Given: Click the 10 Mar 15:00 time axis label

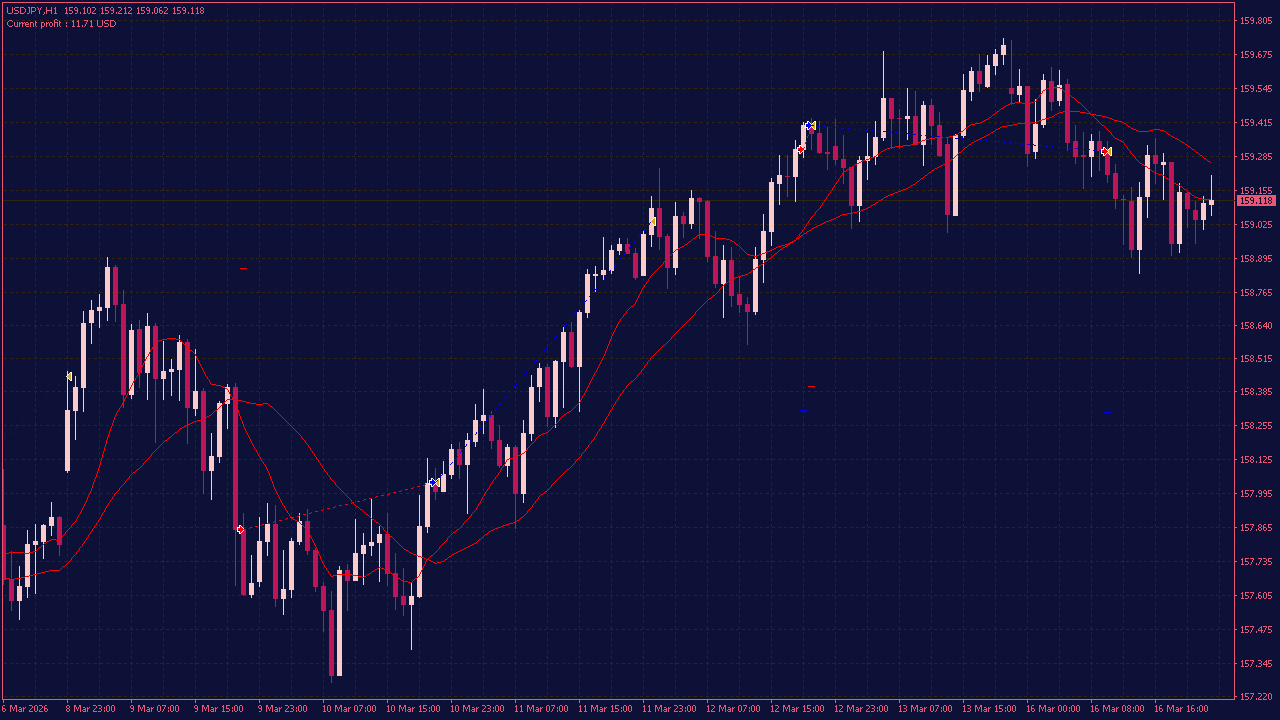Looking at the screenshot, I should tap(413, 709).
